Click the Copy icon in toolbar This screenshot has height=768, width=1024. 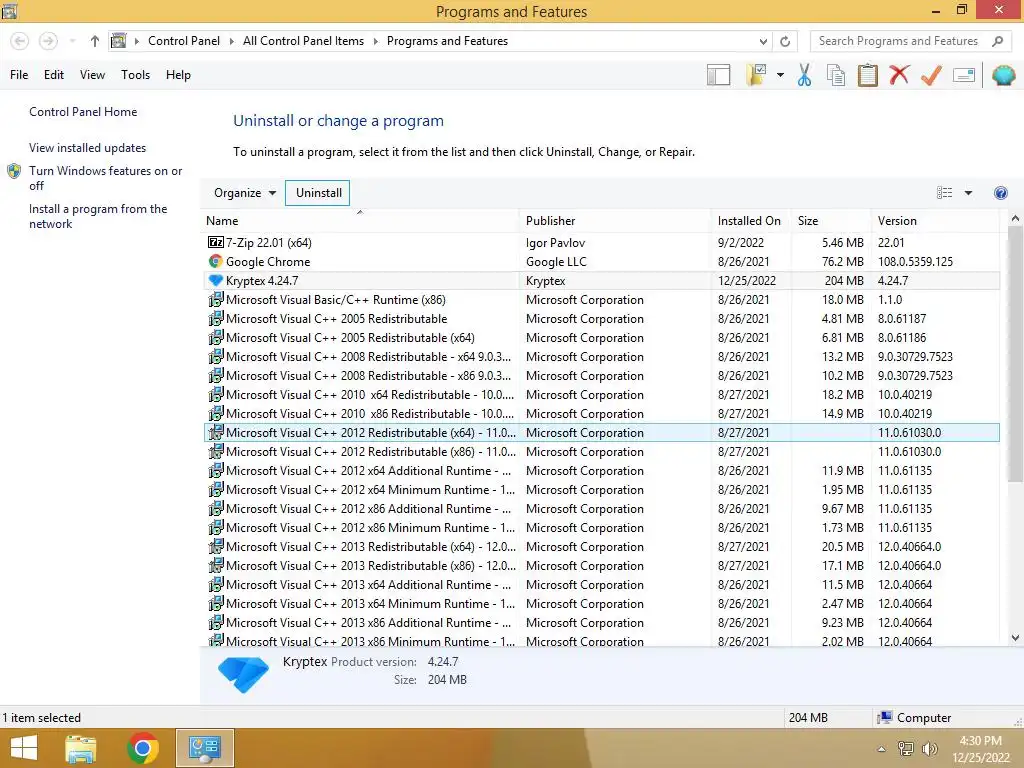click(835, 75)
